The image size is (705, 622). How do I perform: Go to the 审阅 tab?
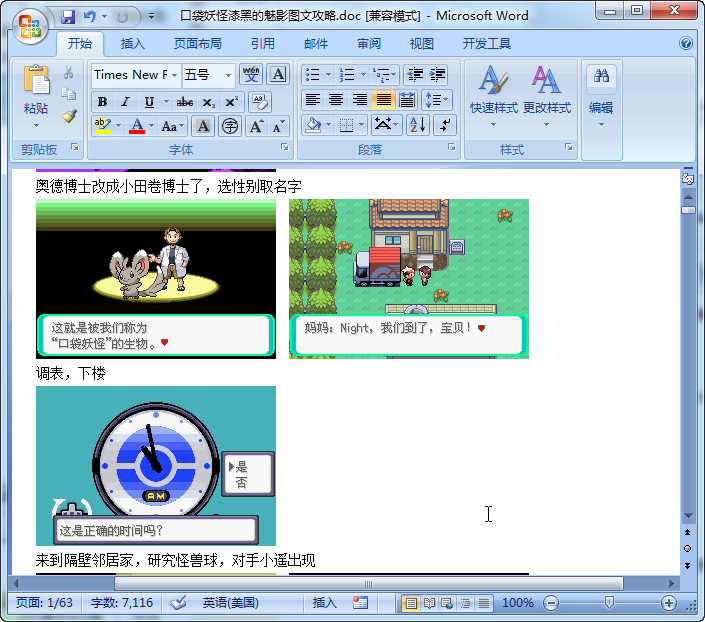(369, 44)
